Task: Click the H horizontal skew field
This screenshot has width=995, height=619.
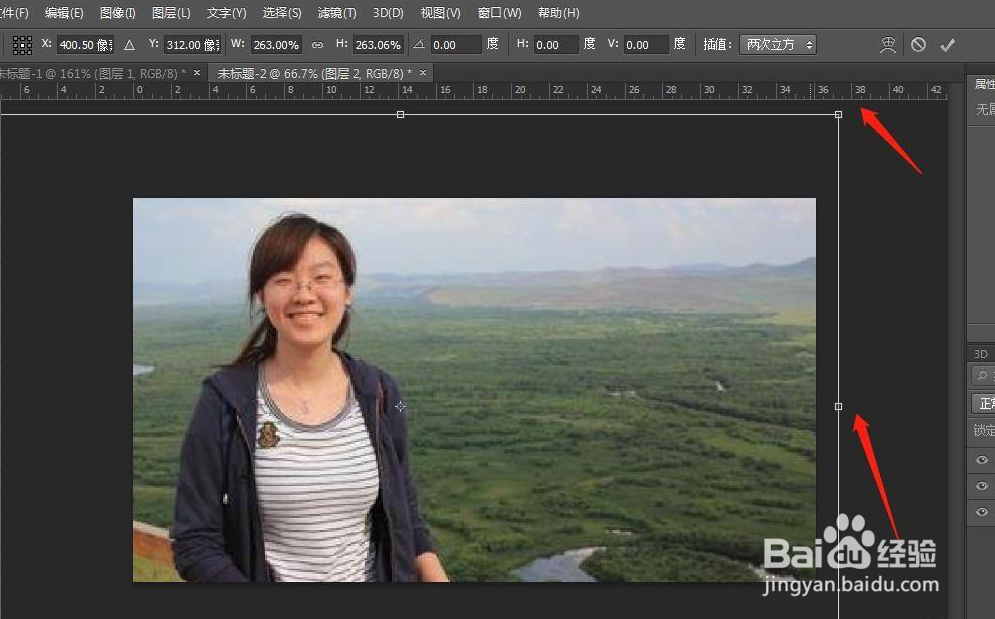Action: (x=555, y=45)
